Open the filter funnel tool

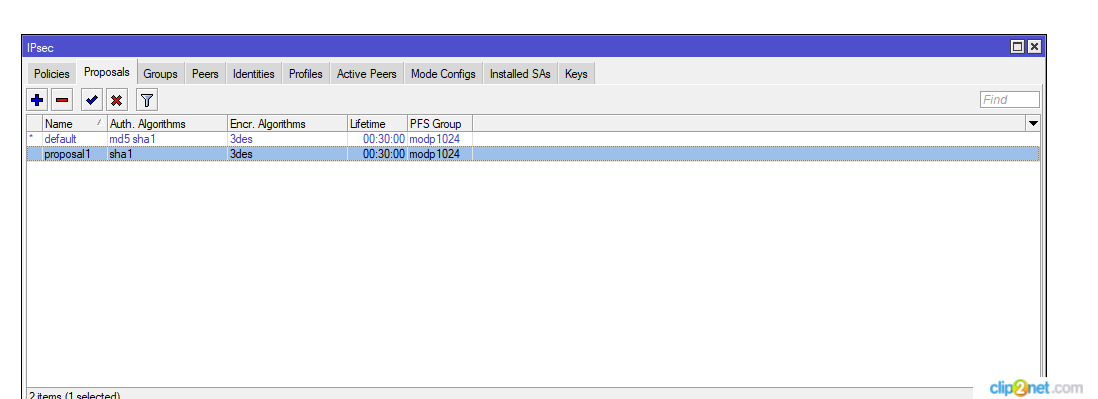146,100
